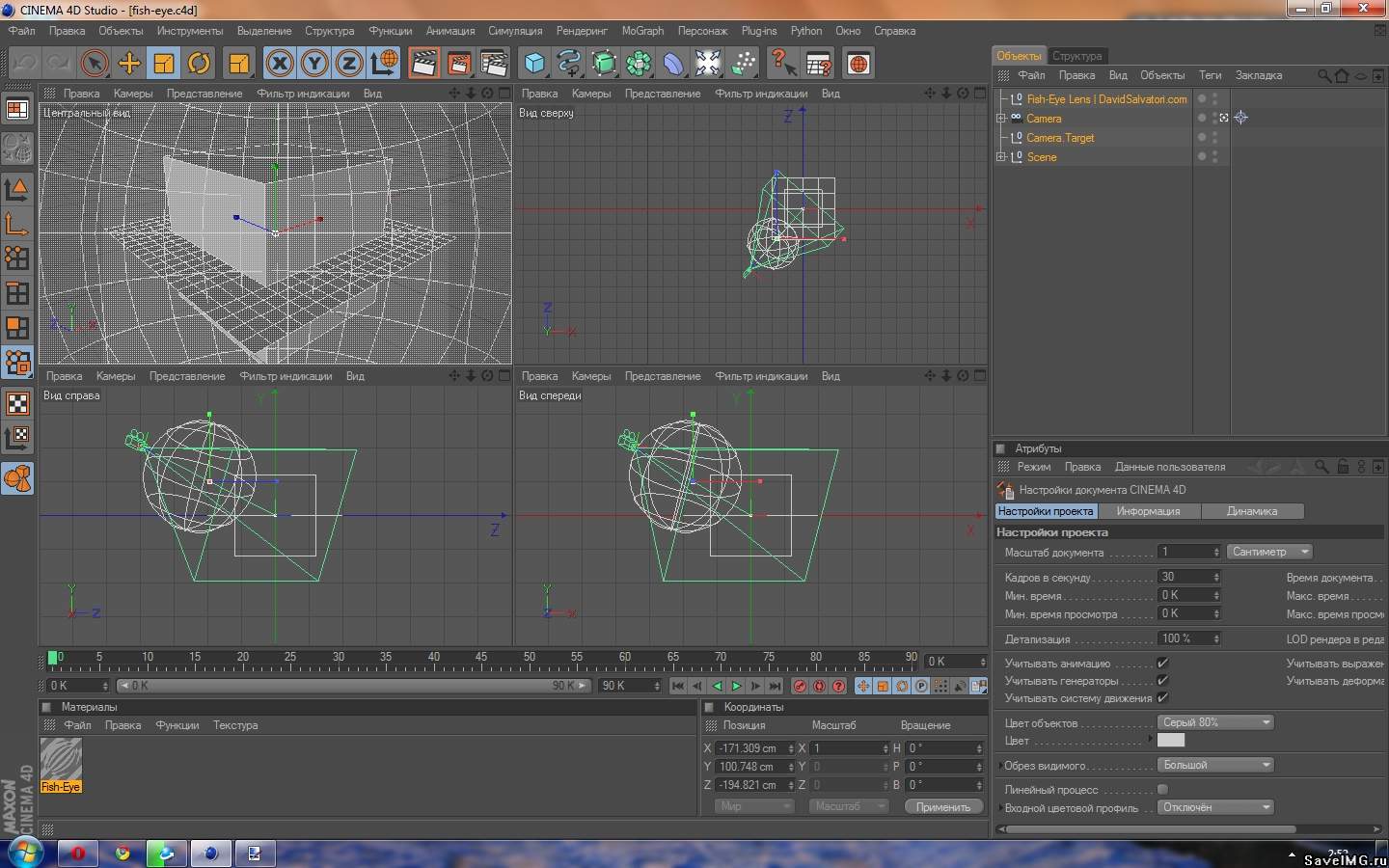Open the 'Рендеринг' menu
Image resolution: width=1389 pixels, height=868 pixels.
pyautogui.click(x=582, y=31)
